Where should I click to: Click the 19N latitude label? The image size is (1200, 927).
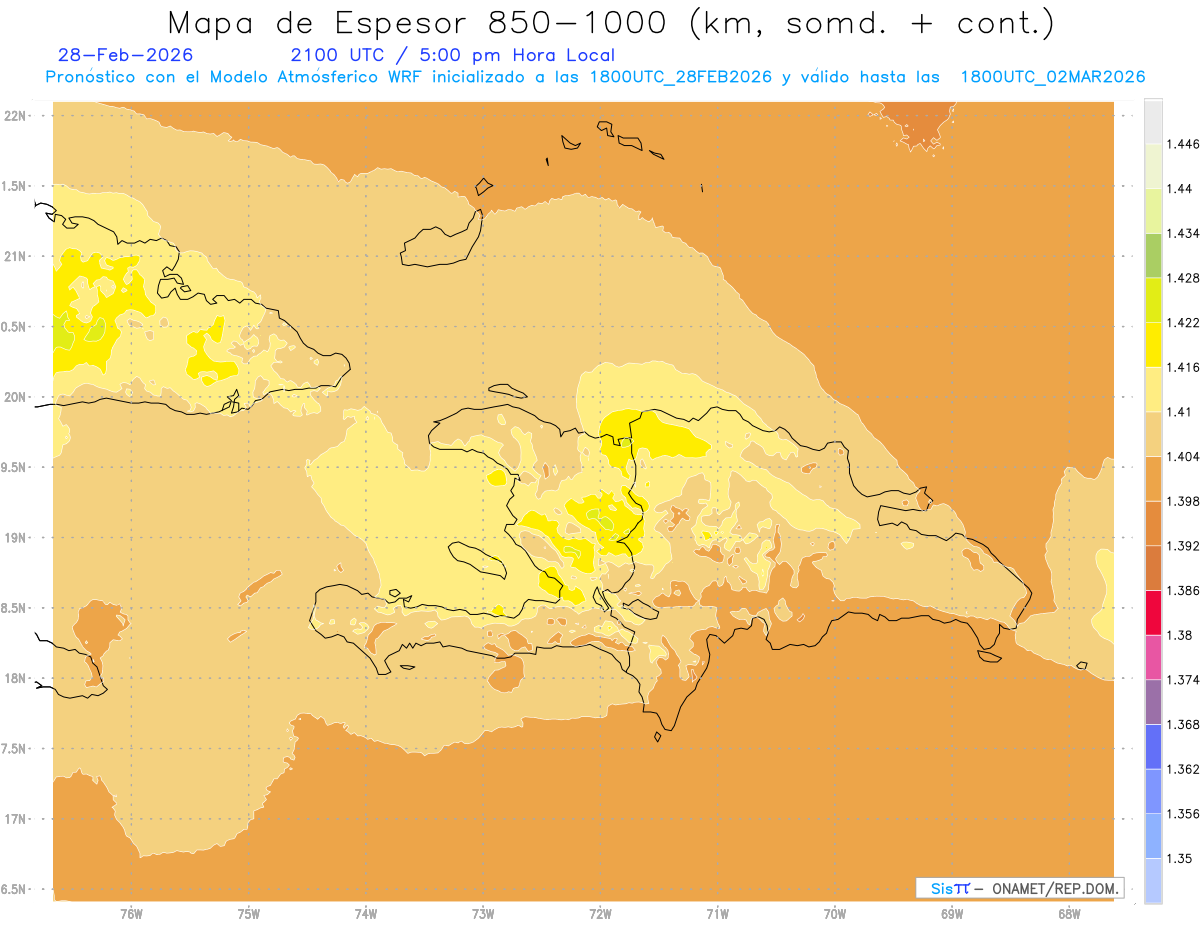(16, 537)
